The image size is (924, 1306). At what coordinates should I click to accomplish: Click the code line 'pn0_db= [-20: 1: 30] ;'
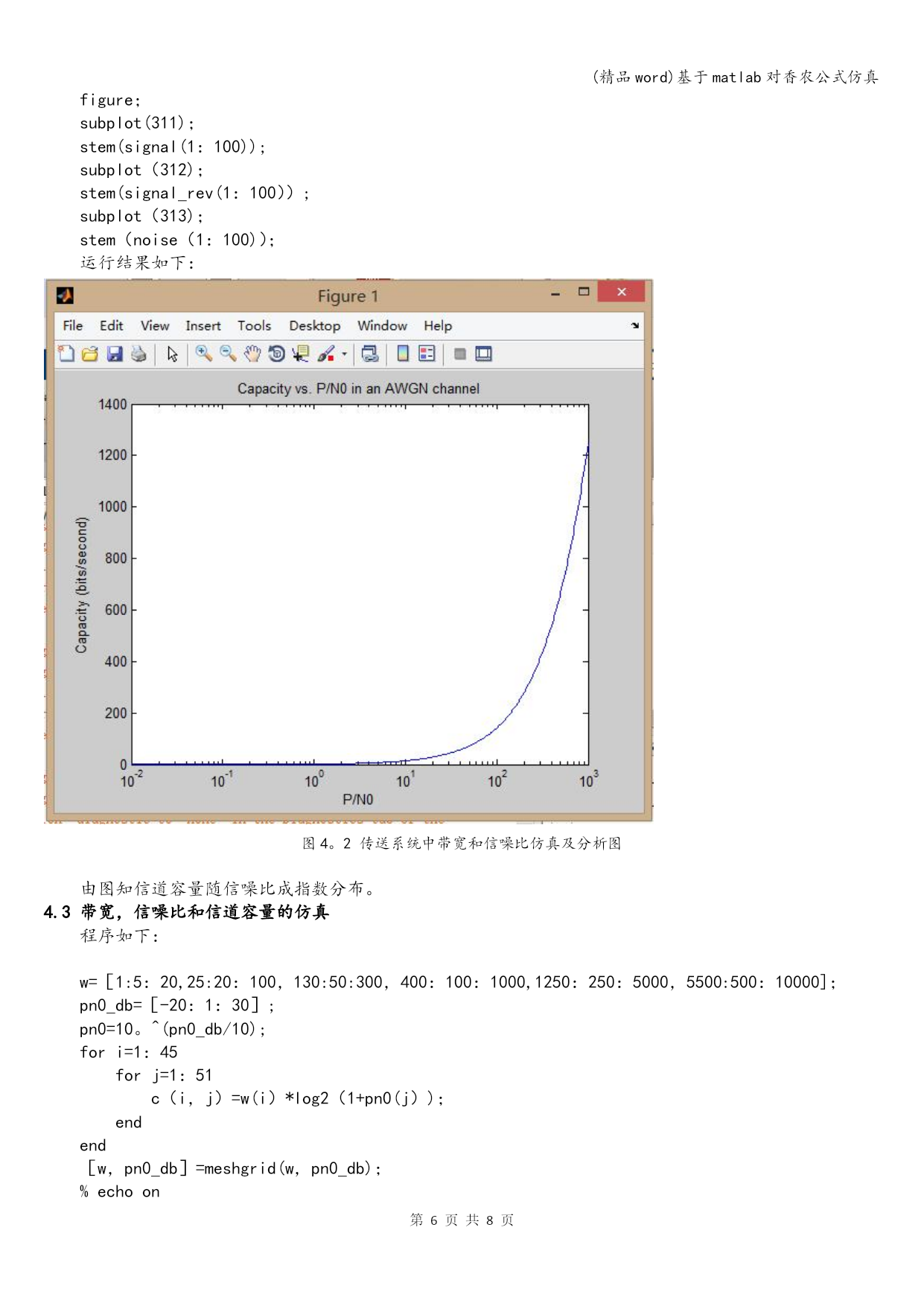pyautogui.click(x=177, y=1006)
